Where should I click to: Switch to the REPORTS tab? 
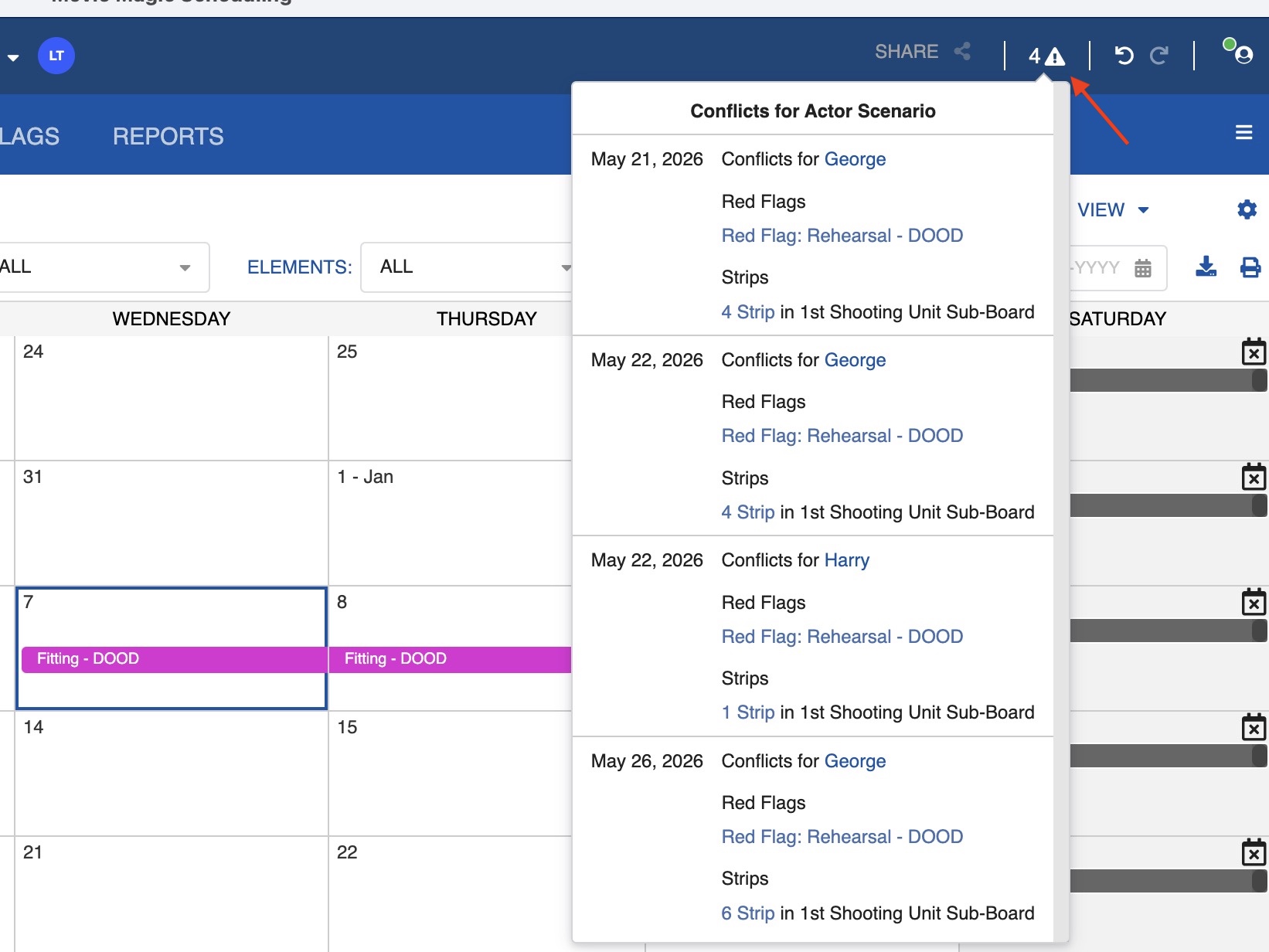pyautogui.click(x=168, y=137)
